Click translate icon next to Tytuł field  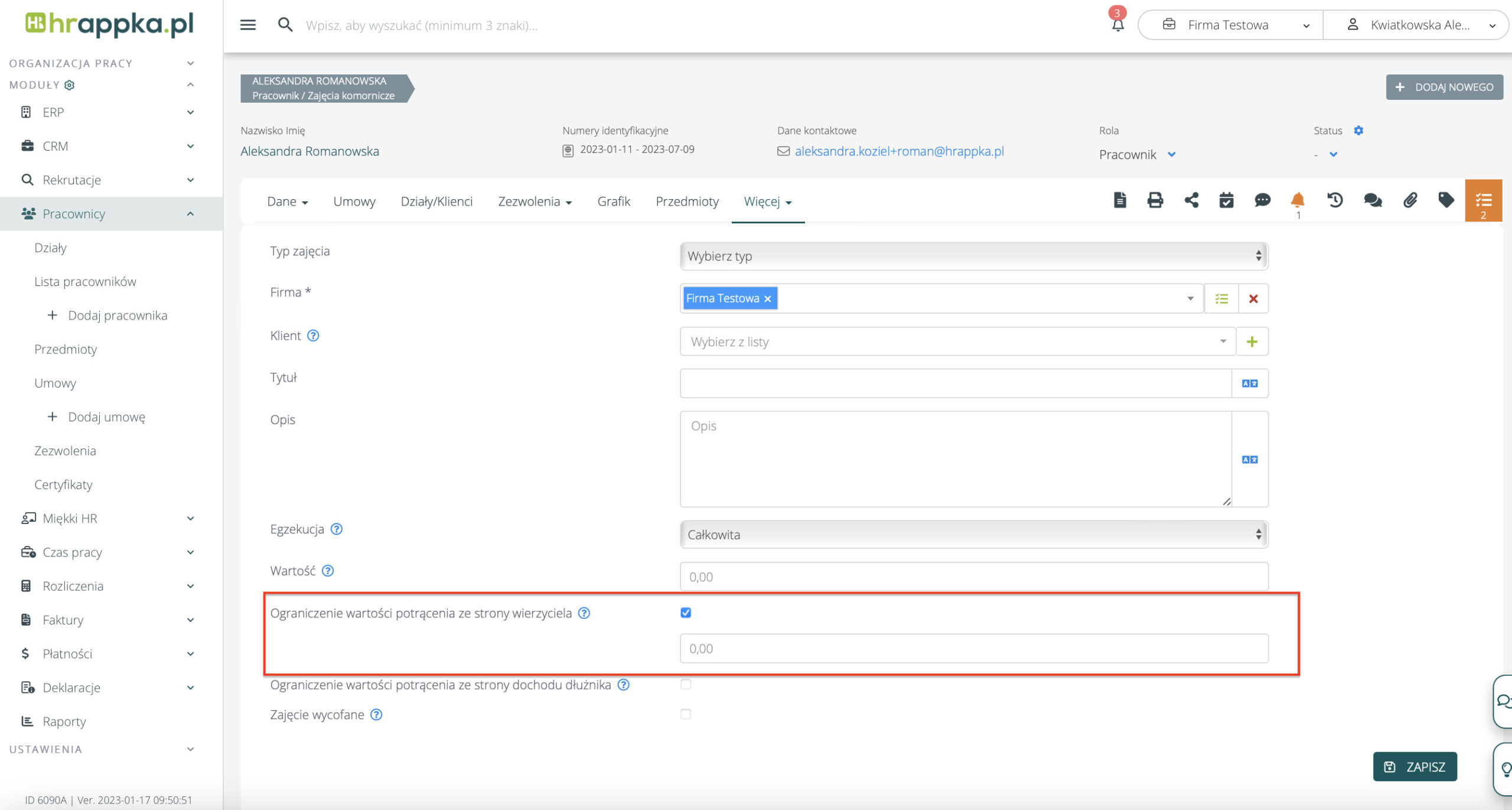[x=1249, y=383]
